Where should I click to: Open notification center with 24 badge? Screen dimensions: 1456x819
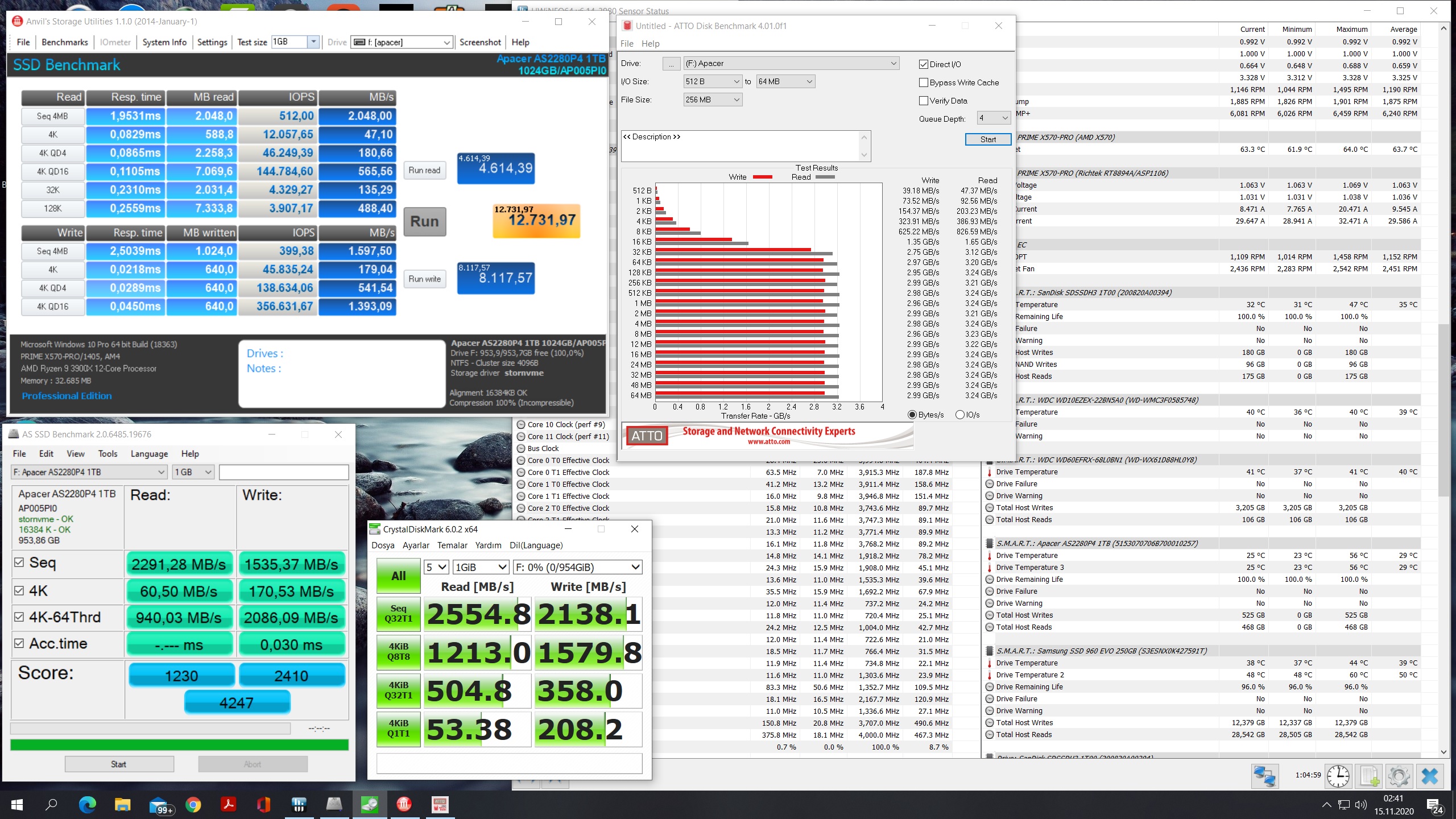[x=1435, y=806]
